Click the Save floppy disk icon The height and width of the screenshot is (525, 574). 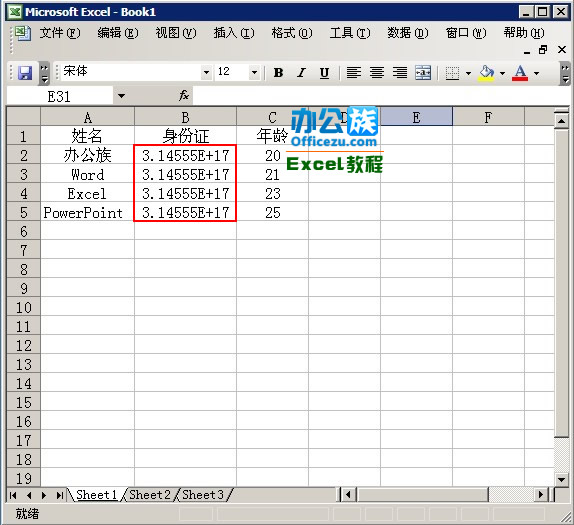click(25, 73)
